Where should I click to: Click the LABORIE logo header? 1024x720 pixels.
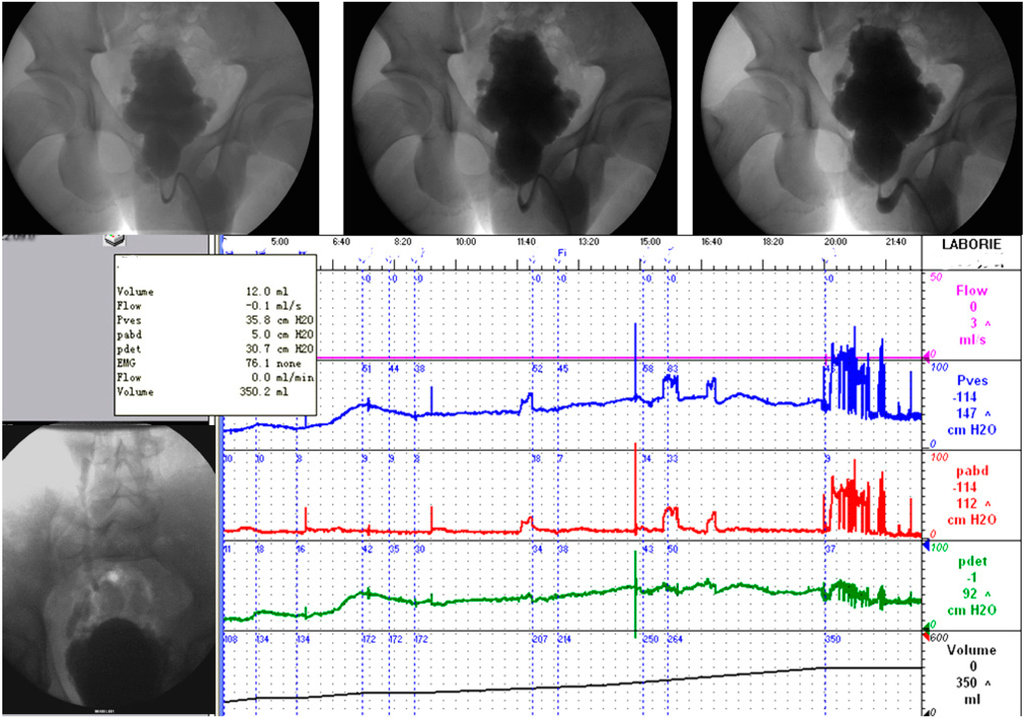pyautogui.click(x=970, y=243)
